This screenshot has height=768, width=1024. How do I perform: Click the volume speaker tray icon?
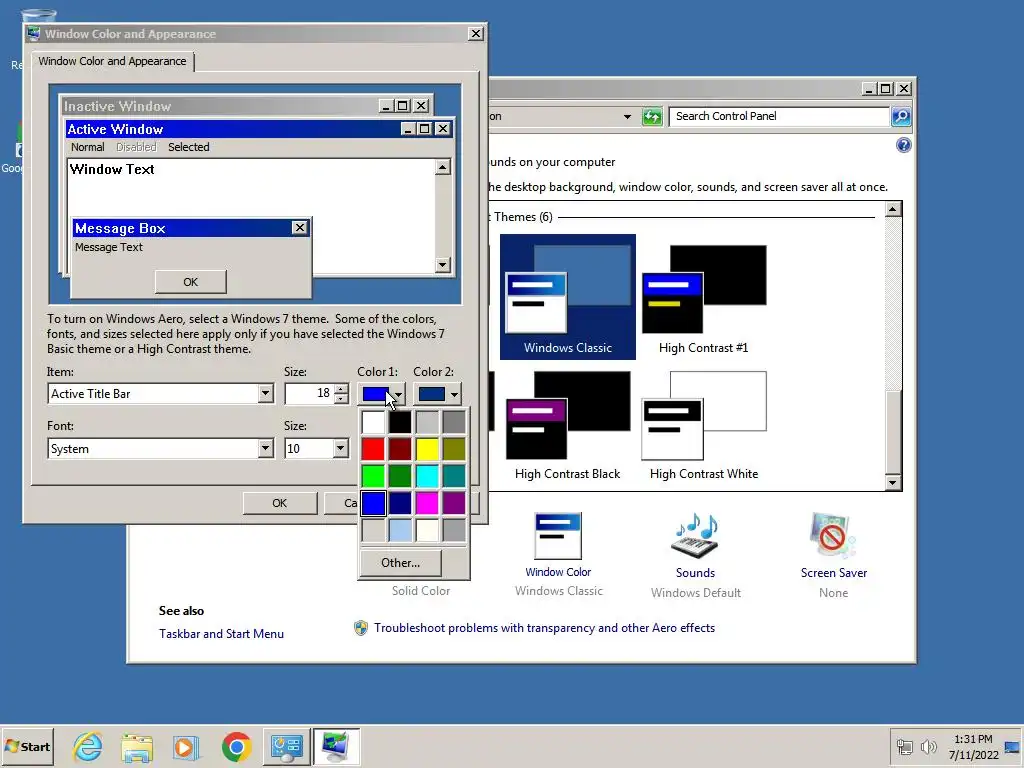coord(928,746)
